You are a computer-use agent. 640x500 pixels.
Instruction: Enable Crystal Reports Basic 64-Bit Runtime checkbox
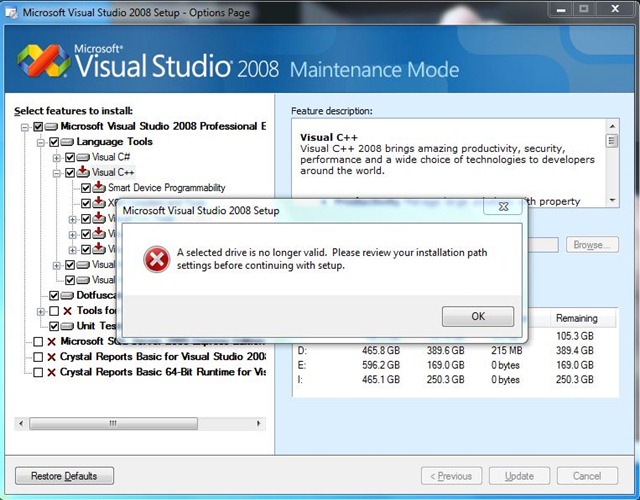coord(38,372)
